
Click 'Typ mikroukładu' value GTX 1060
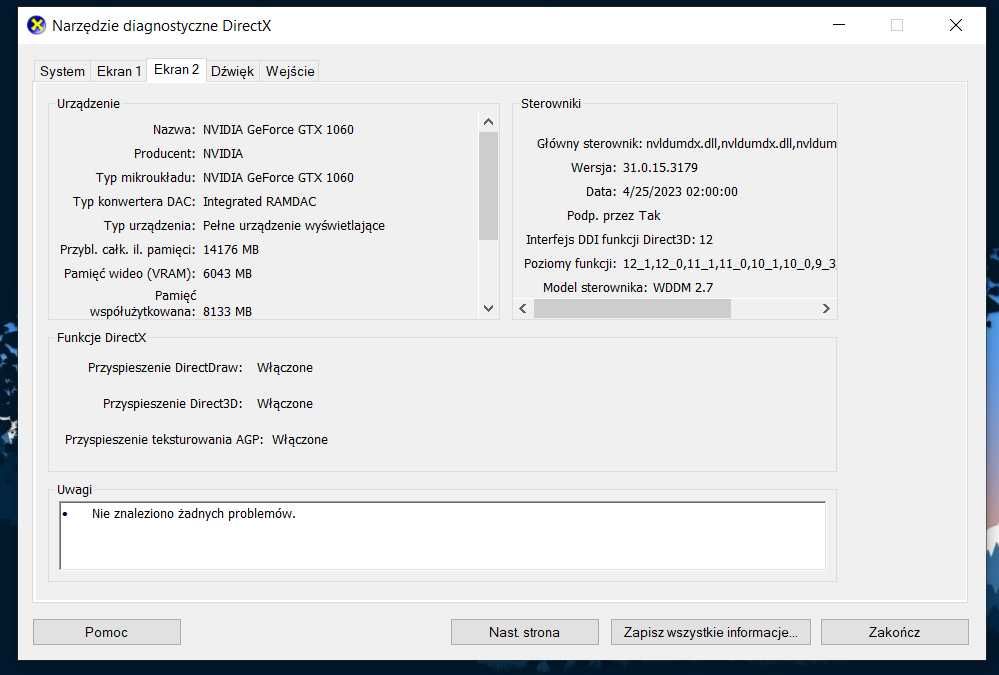coord(278,178)
